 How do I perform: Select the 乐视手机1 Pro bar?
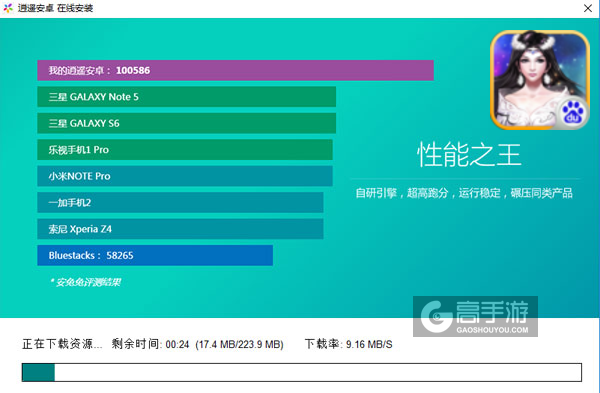[x=185, y=150]
